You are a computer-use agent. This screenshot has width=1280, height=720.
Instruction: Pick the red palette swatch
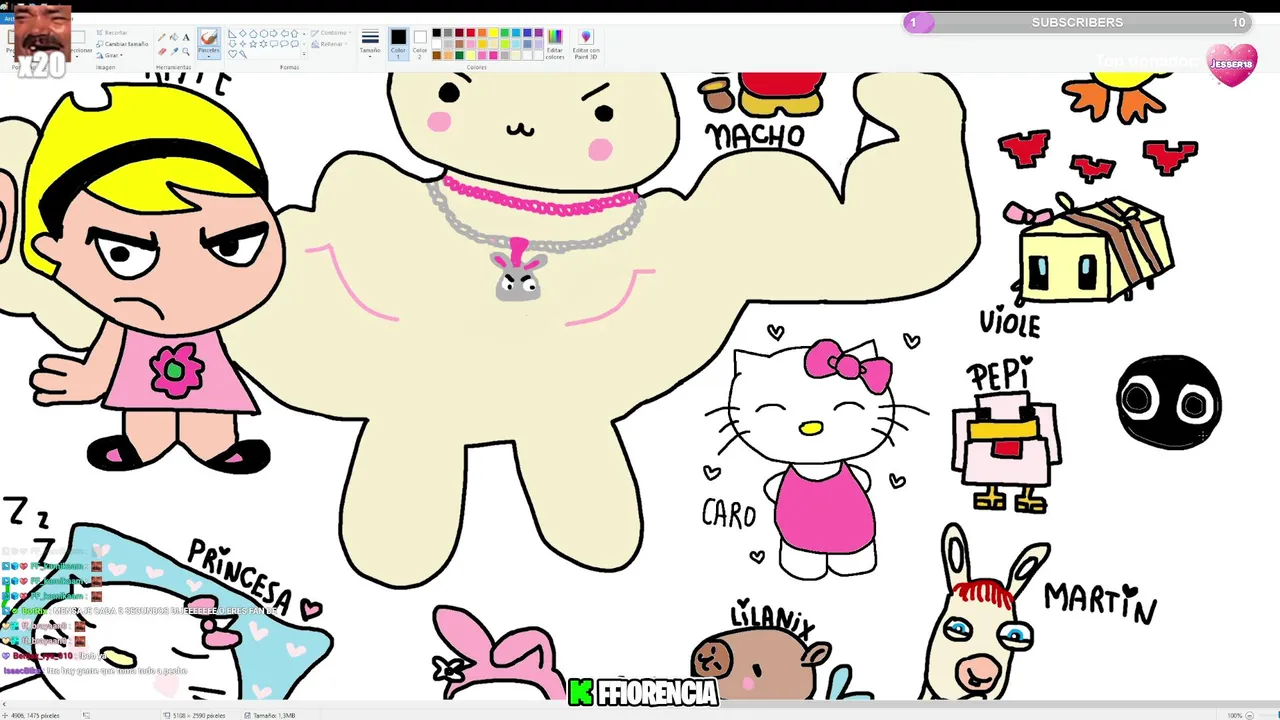pyautogui.click(x=471, y=33)
